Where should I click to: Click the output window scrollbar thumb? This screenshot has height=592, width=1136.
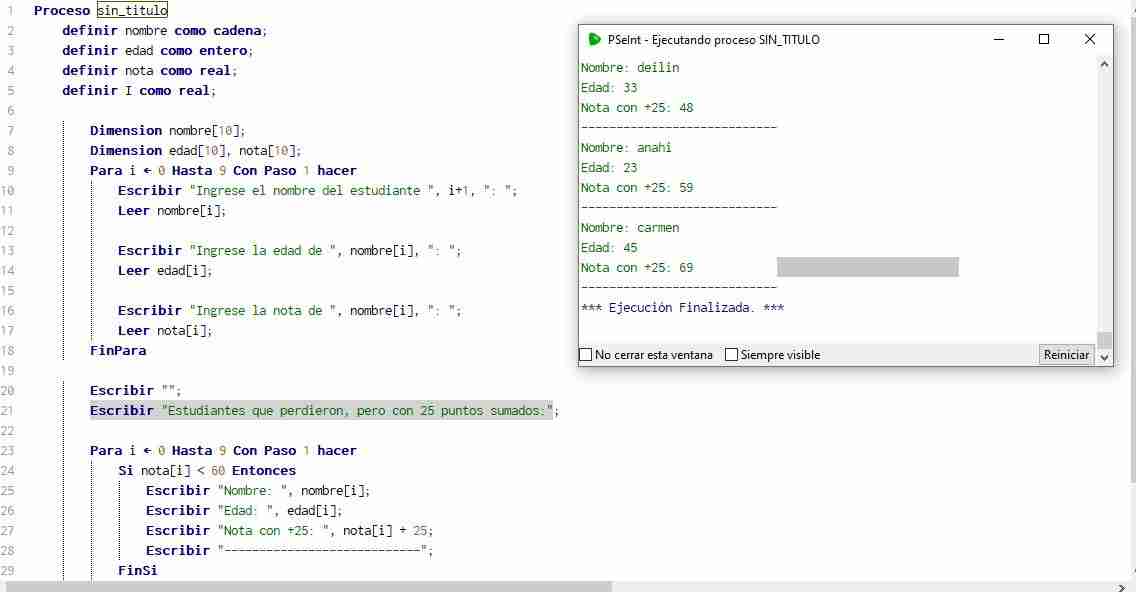pos(1104,340)
